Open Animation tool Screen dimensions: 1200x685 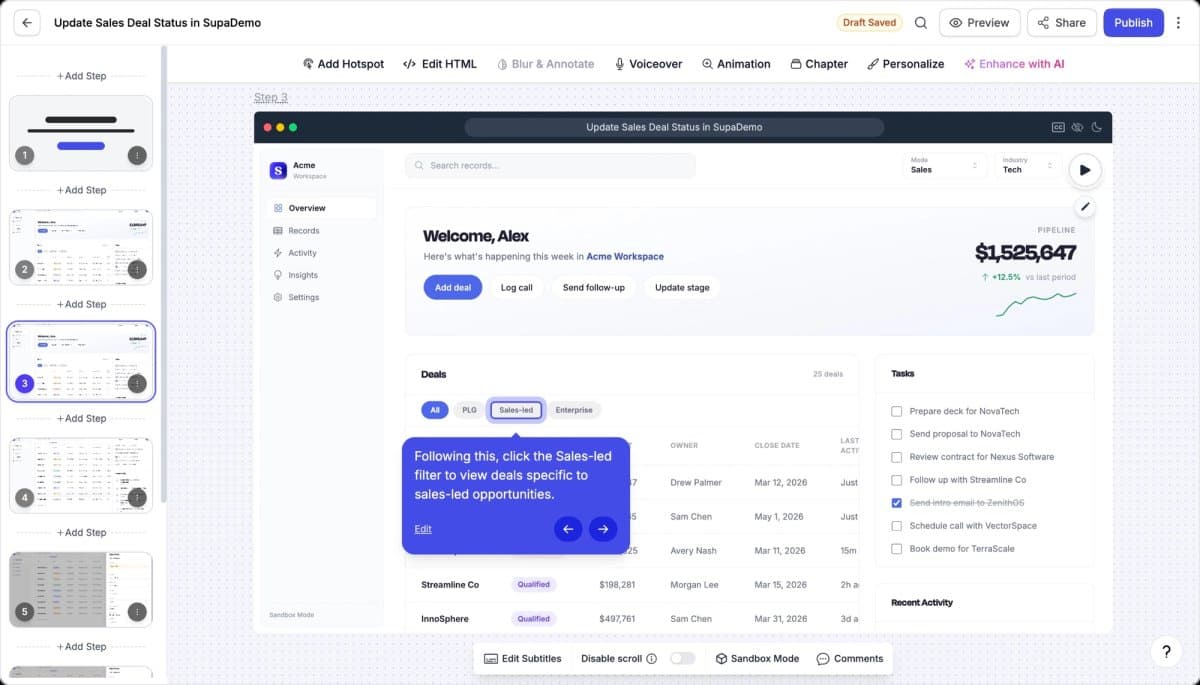pos(736,64)
